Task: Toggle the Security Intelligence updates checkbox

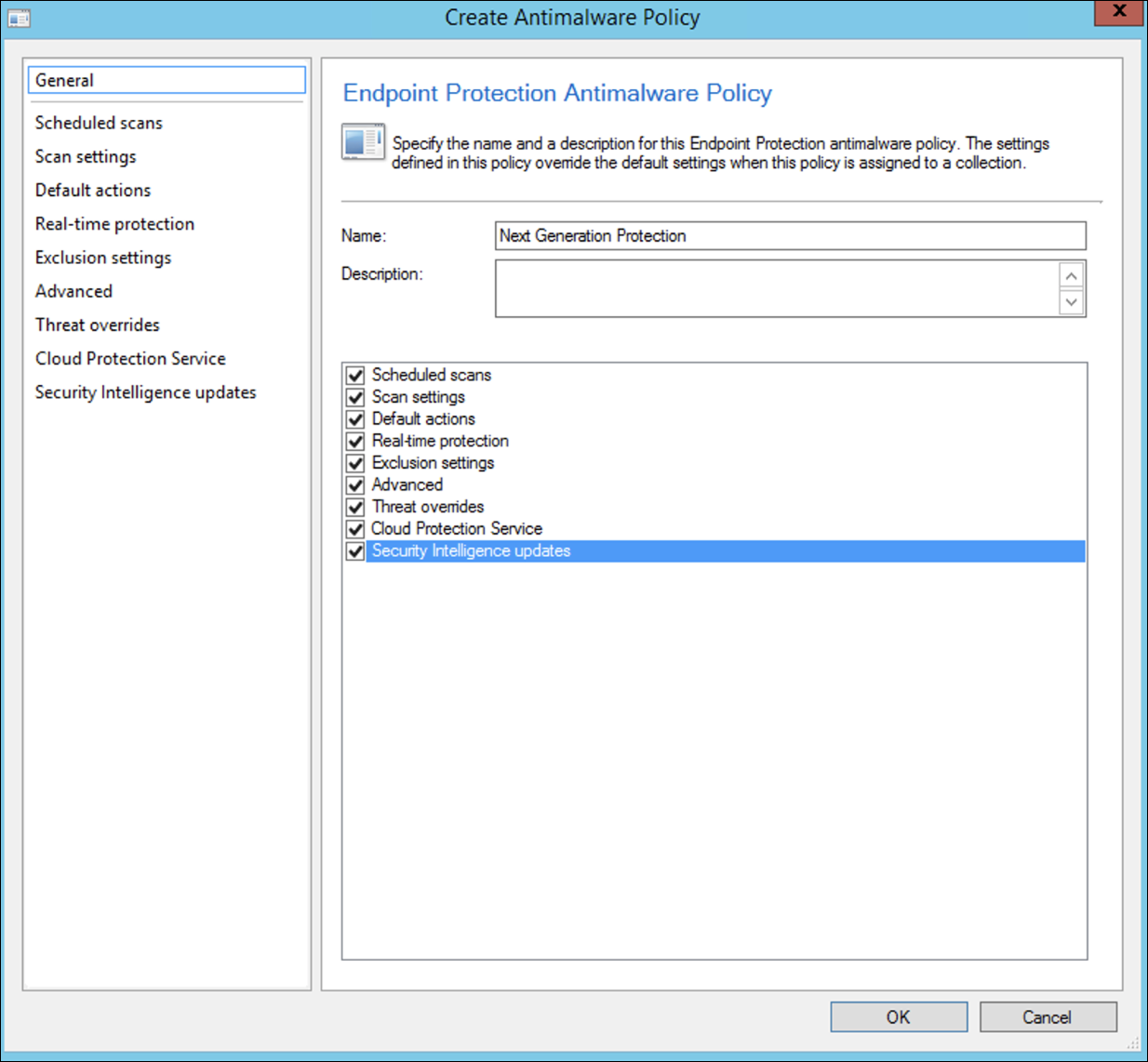Action: pyautogui.click(x=355, y=551)
